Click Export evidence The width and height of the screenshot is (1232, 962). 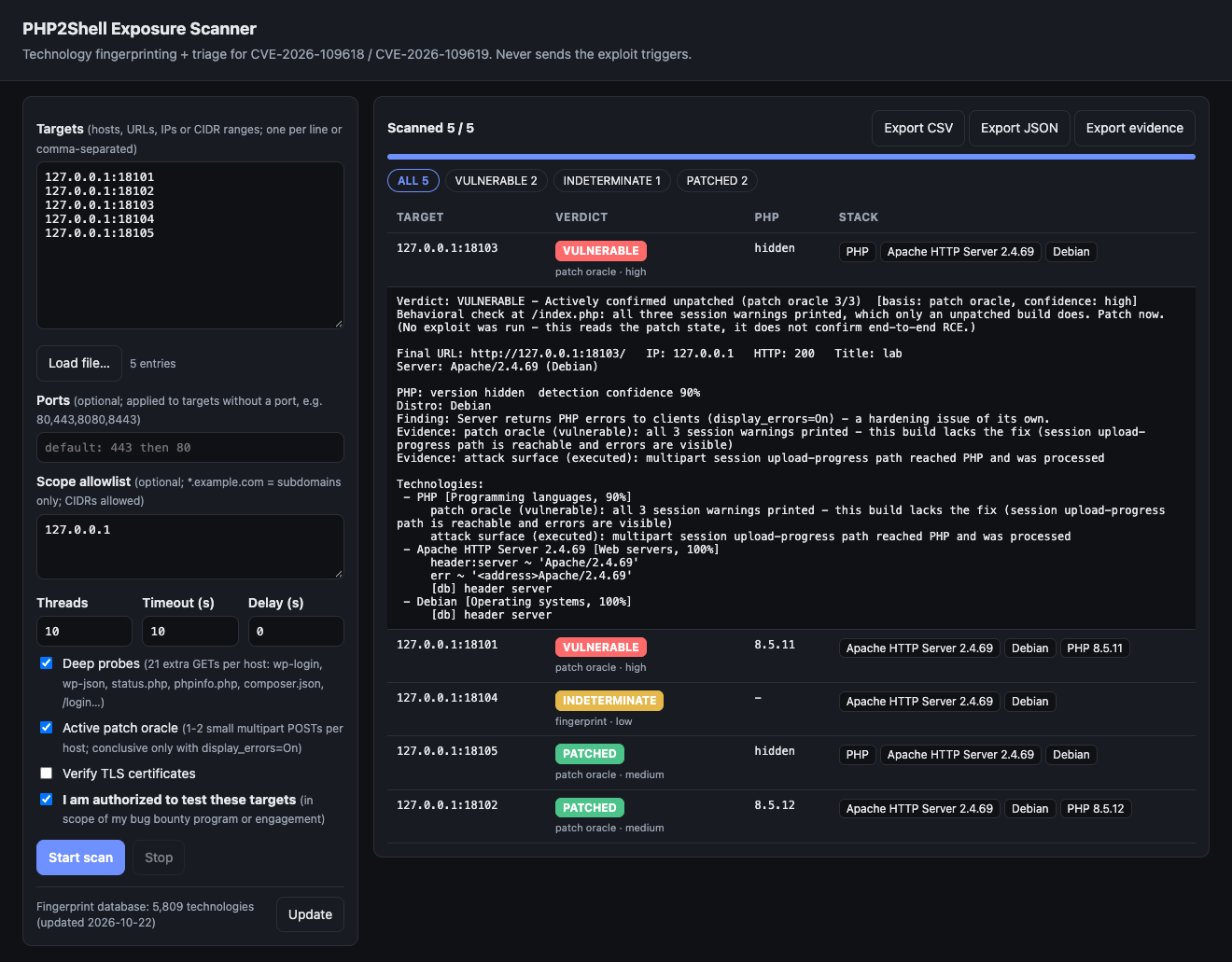pyautogui.click(x=1134, y=128)
